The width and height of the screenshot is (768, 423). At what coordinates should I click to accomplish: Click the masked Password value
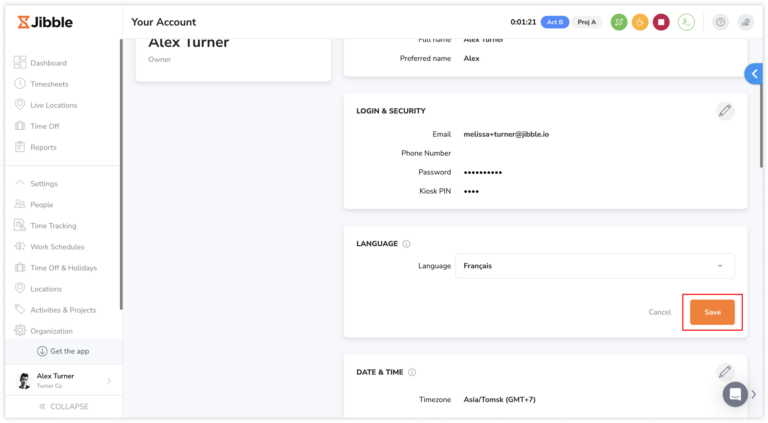482,172
